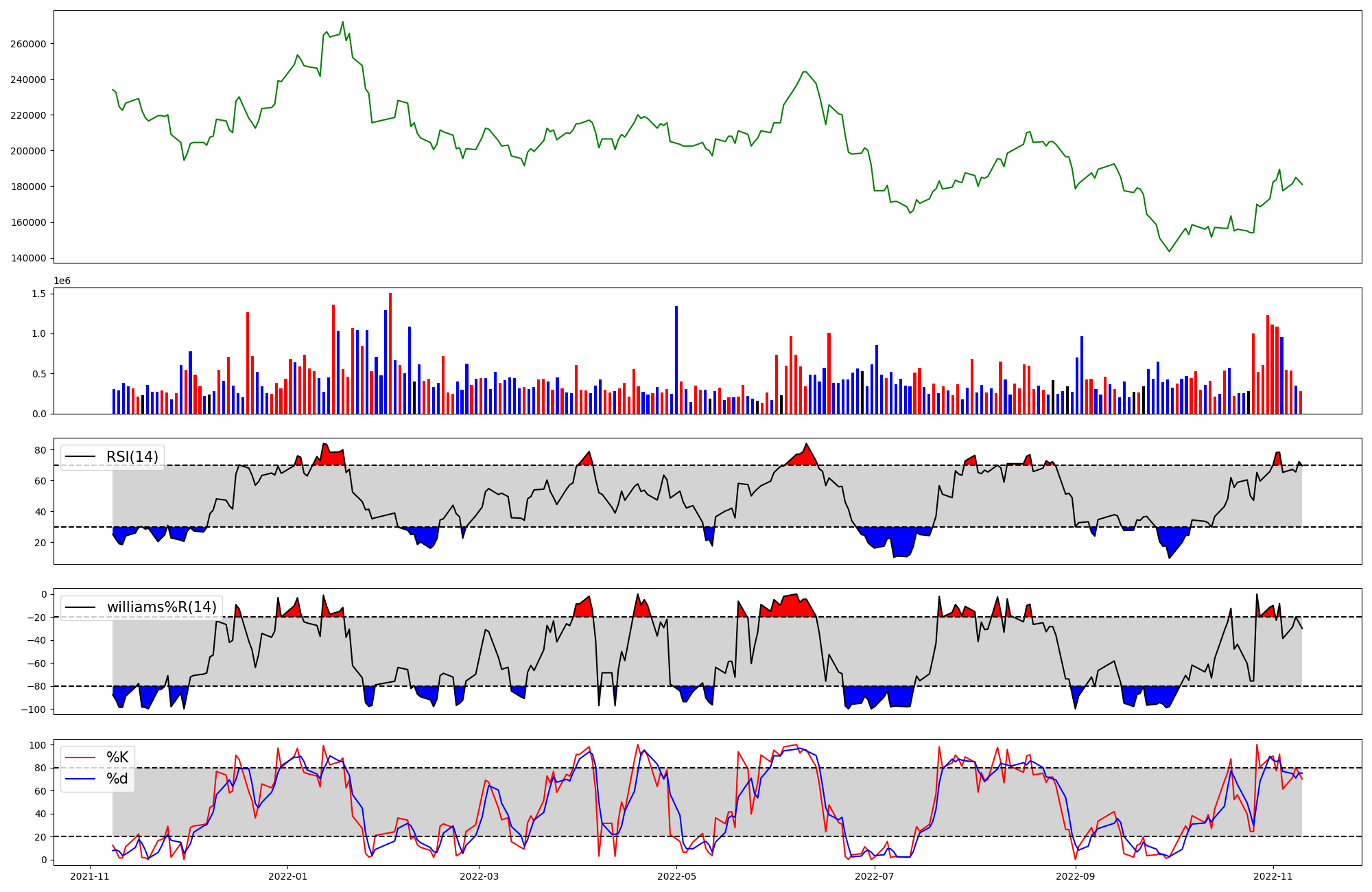Click the %K legend text
Image resolution: width=1372 pixels, height=892 pixels.
(117, 758)
